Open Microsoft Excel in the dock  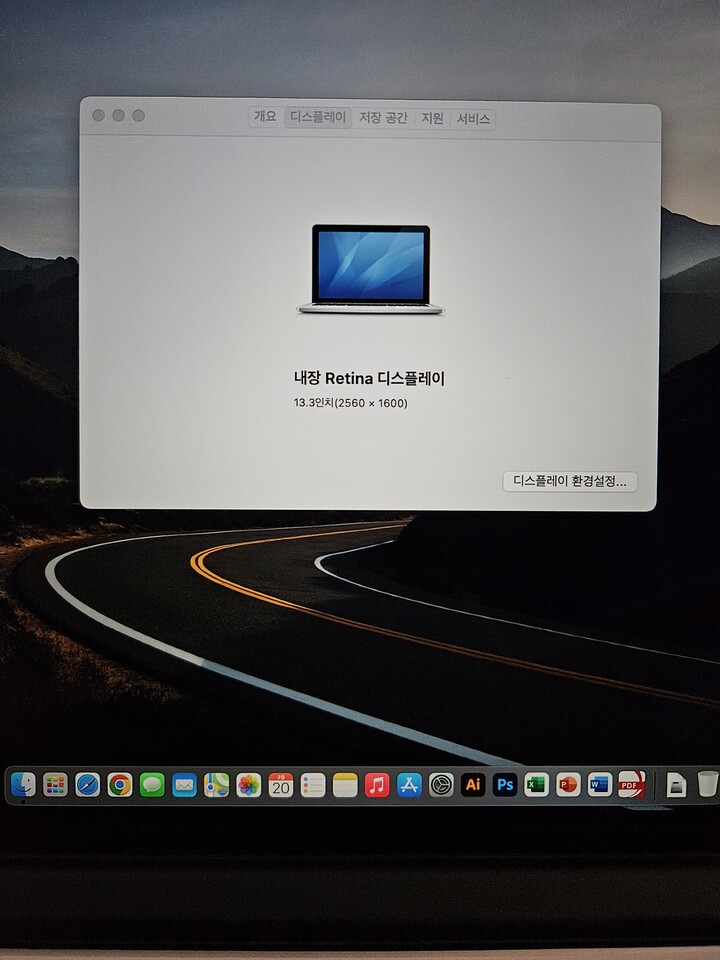click(x=537, y=785)
